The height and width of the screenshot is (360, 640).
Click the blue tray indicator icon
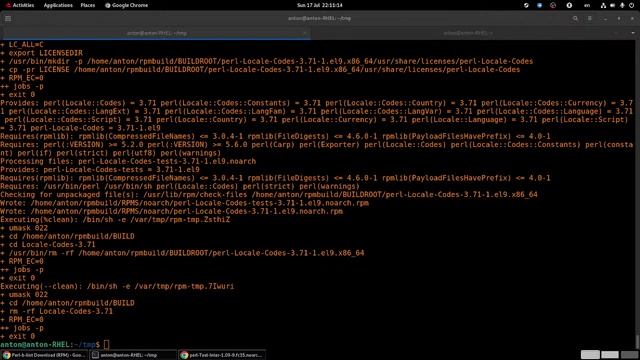(x=540, y=5)
